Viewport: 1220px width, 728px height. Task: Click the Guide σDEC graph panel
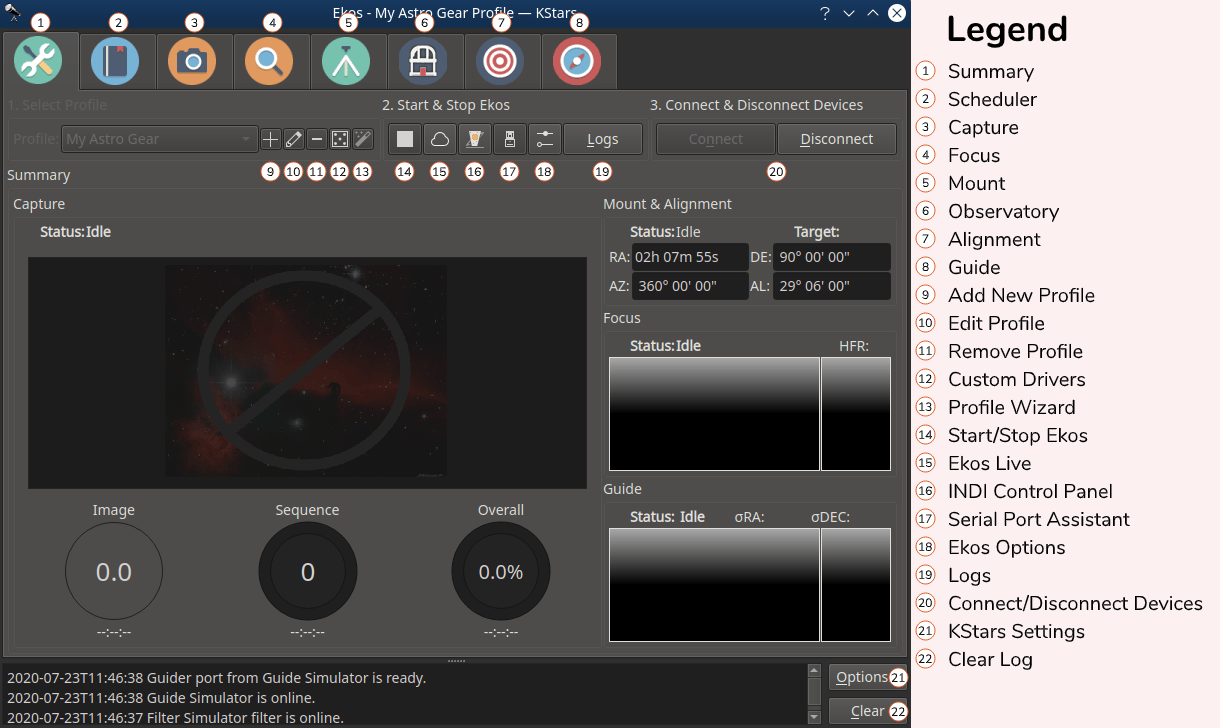[x=856, y=585]
